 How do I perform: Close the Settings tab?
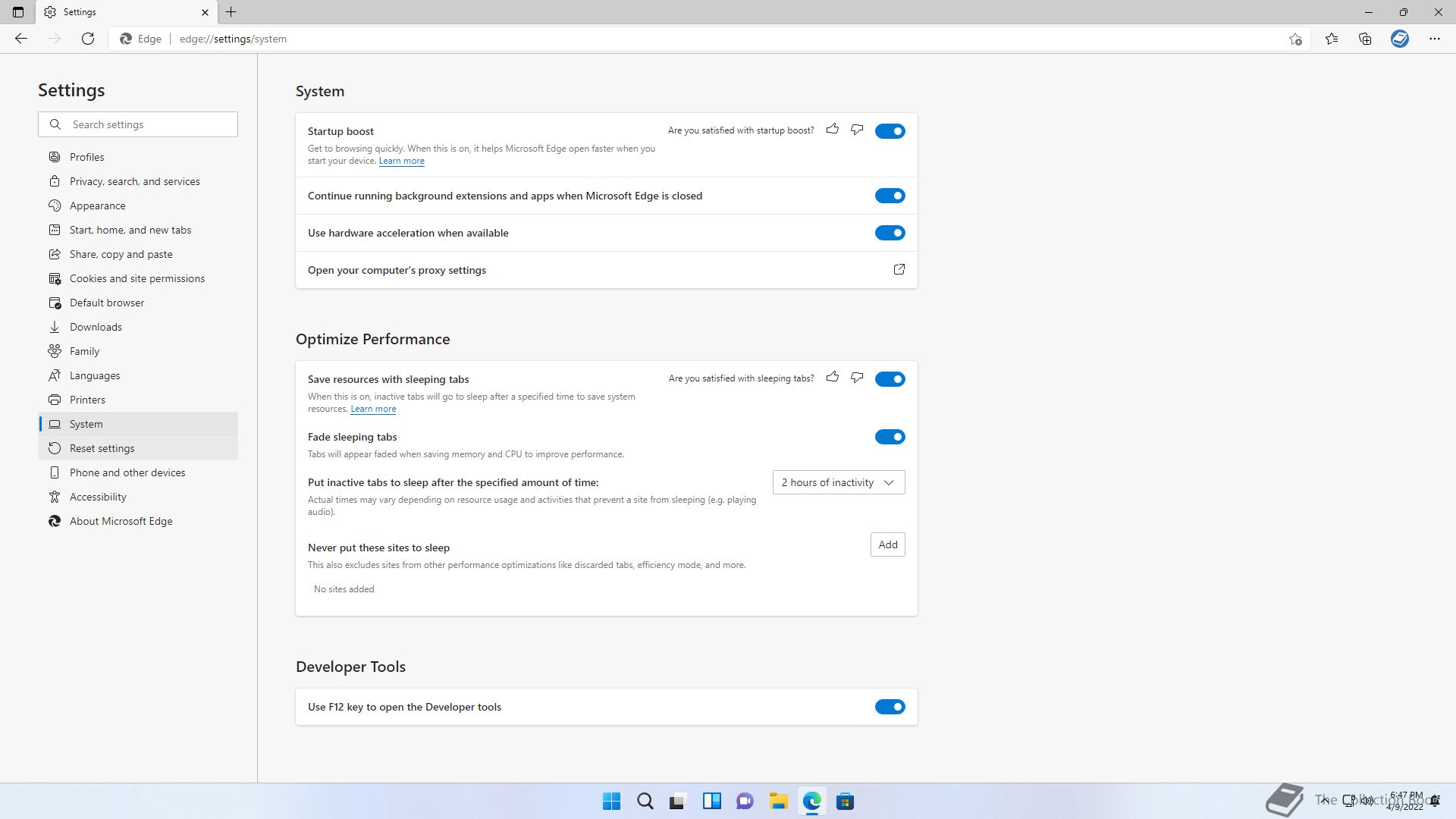(205, 12)
